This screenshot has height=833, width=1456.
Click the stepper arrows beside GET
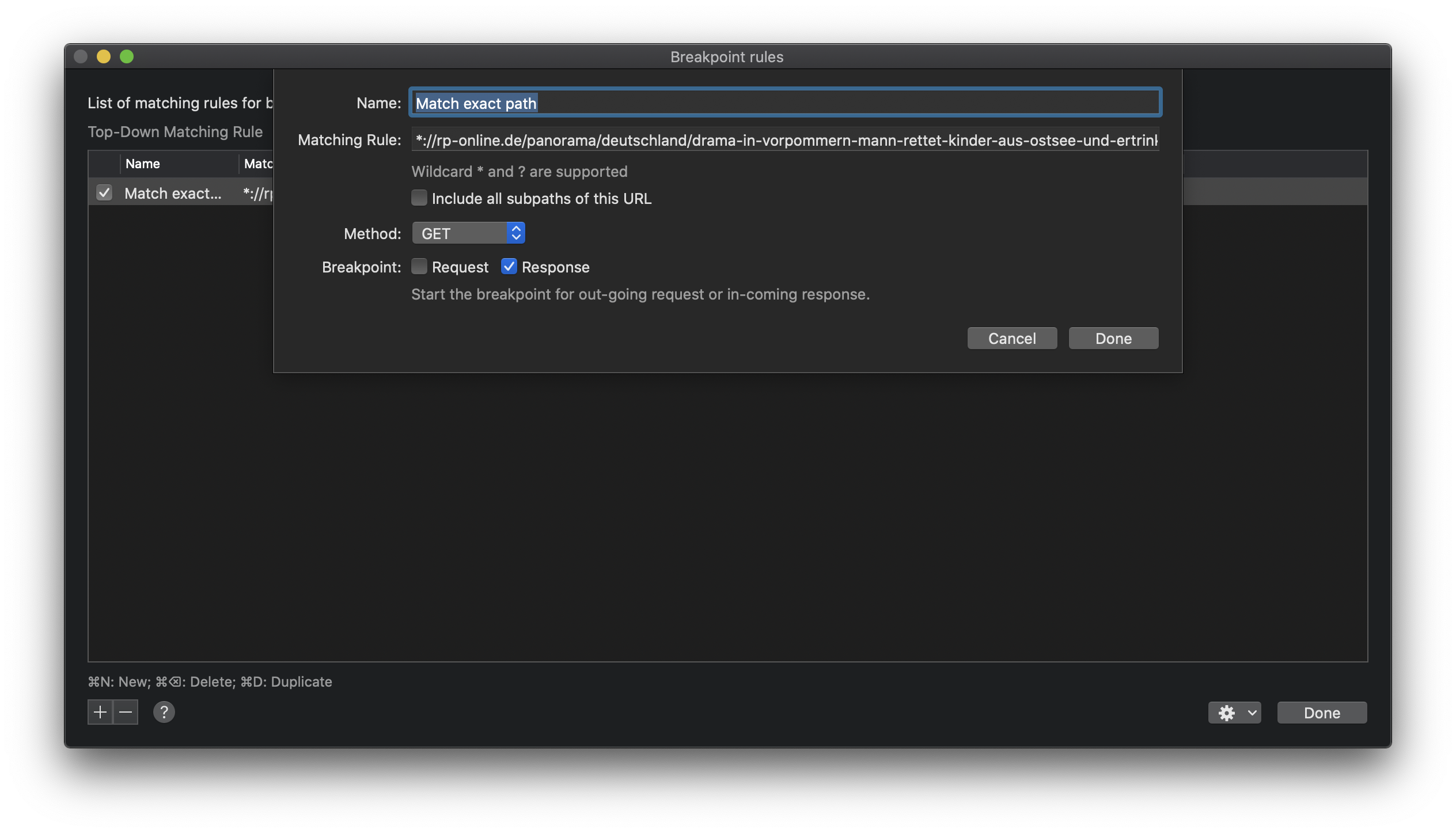515,233
